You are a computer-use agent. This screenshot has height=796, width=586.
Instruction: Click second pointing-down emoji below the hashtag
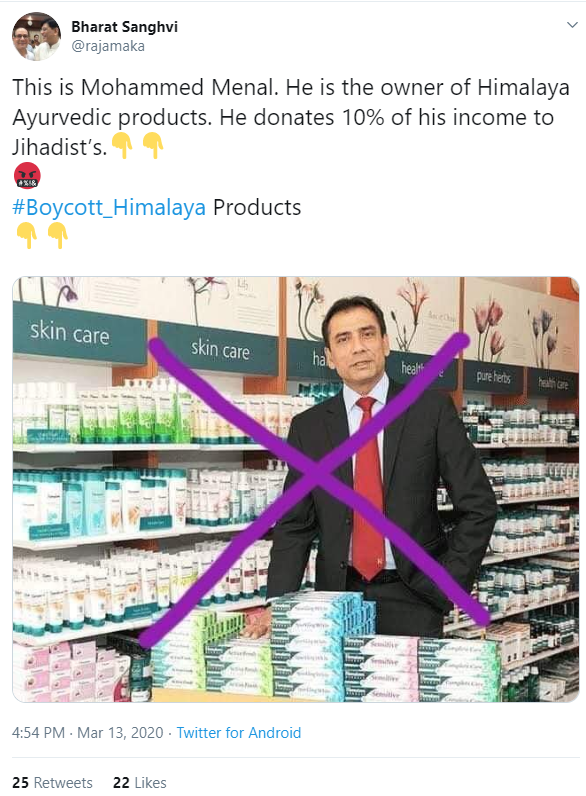58,235
